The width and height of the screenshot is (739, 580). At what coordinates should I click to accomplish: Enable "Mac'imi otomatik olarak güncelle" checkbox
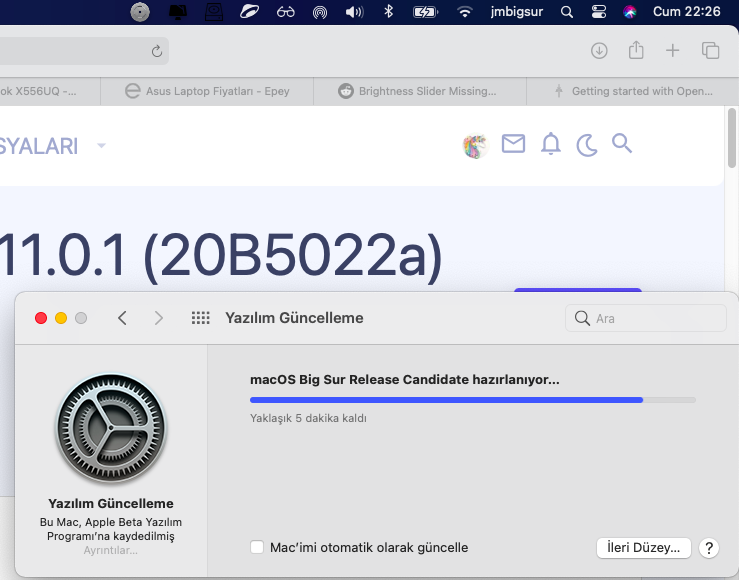point(257,547)
